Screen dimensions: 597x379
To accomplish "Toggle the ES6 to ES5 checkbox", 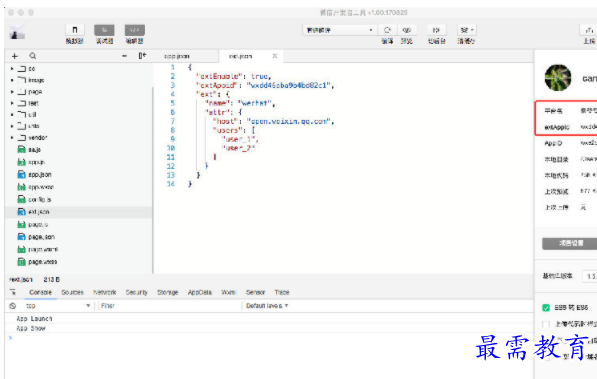I will (546, 308).
